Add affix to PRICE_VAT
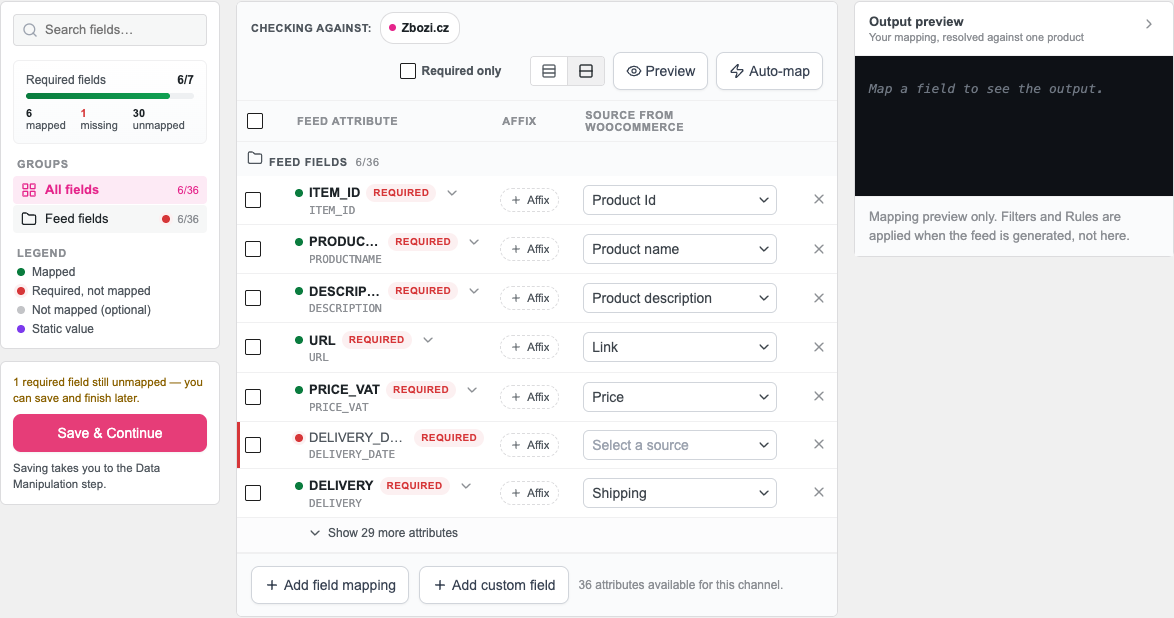 (x=529, y=397)
